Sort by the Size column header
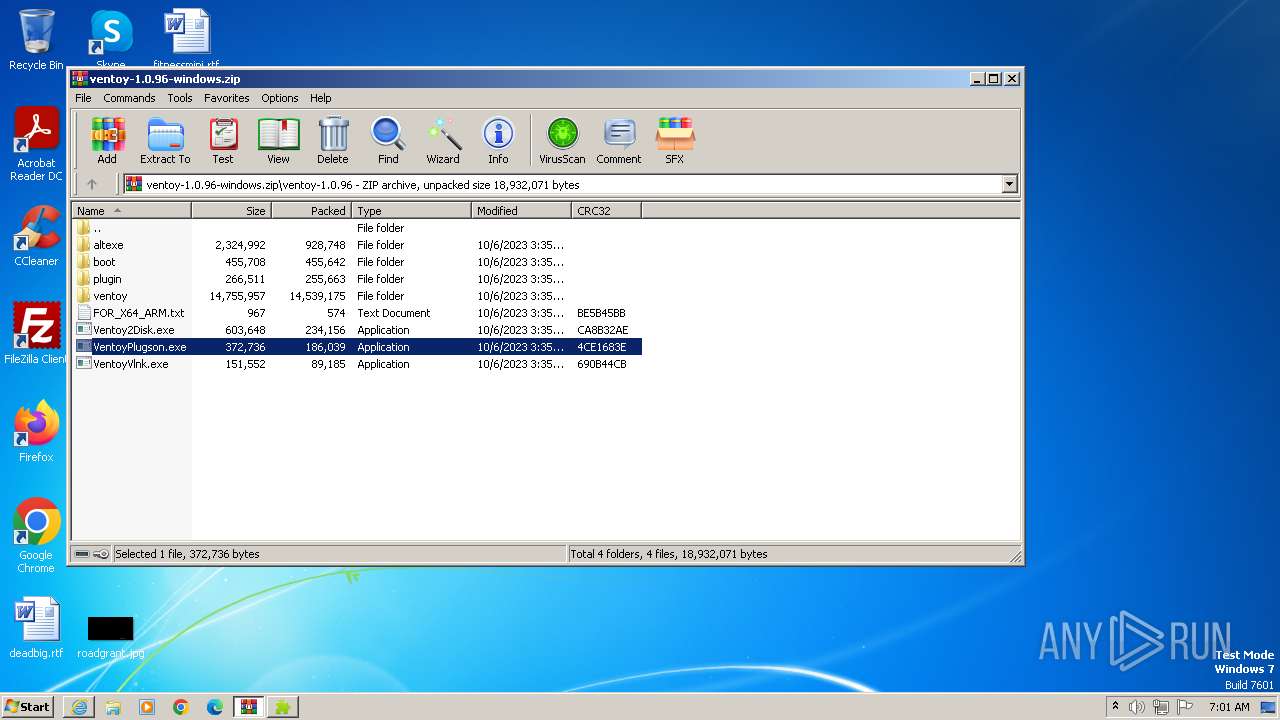This screenshot has width=1280, height=720. point(231,211)
